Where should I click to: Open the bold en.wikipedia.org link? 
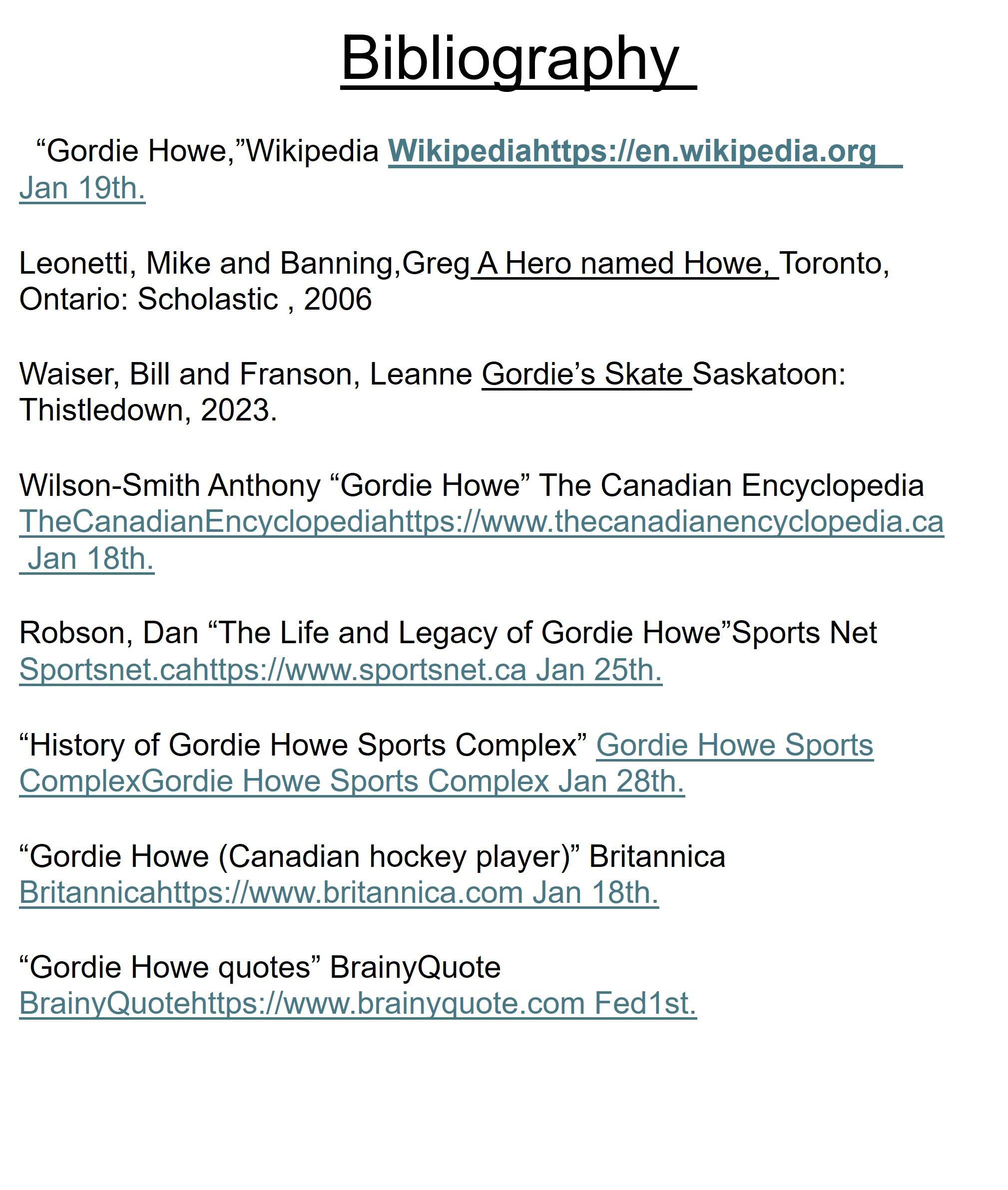631,151
